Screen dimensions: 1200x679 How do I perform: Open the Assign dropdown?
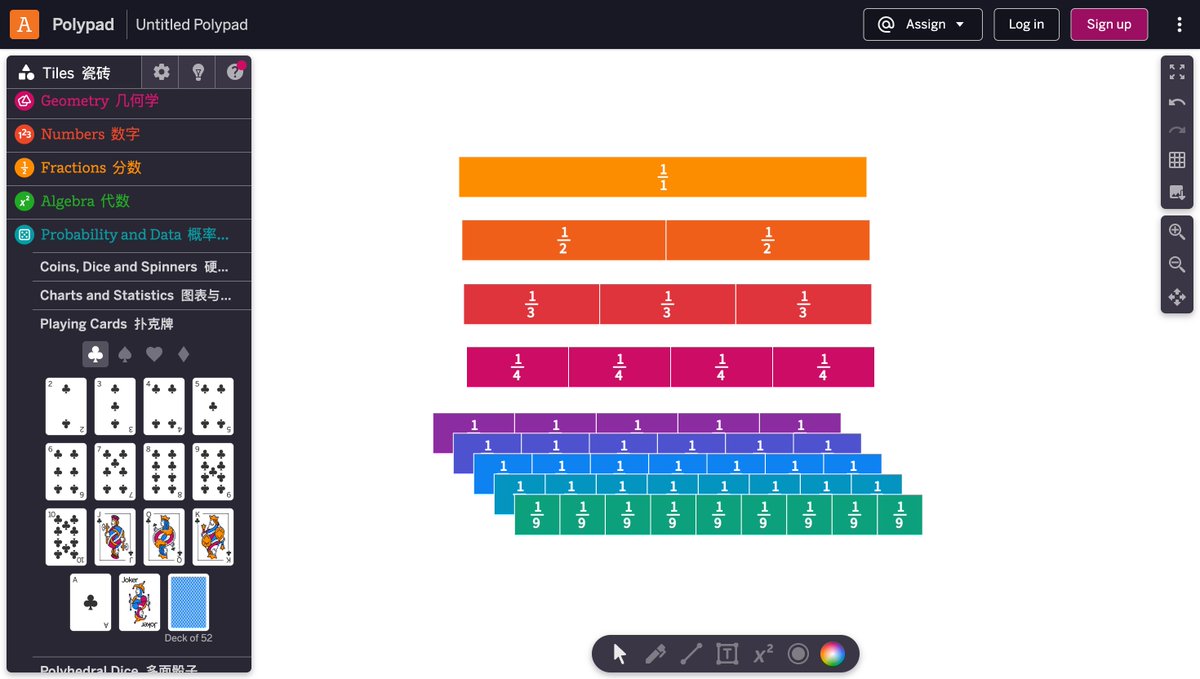click(x=923, y=24)
